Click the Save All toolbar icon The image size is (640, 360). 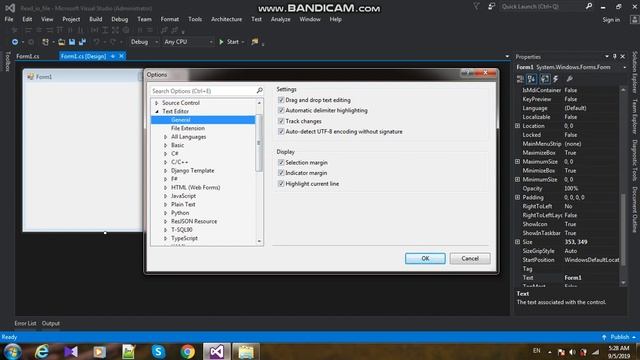pos(82,42)
